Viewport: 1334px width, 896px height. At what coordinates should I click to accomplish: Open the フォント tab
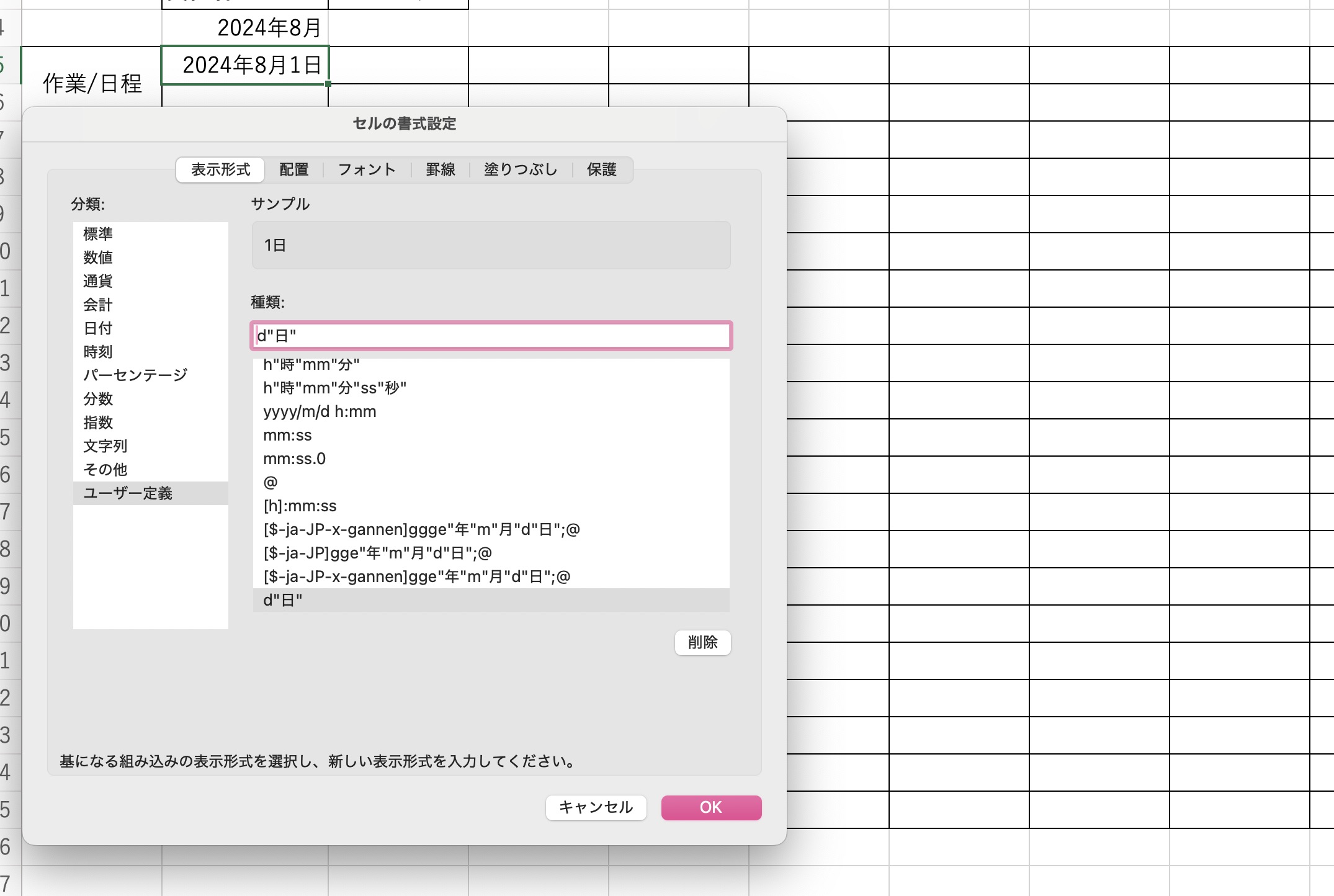click(x=367, y=169)
